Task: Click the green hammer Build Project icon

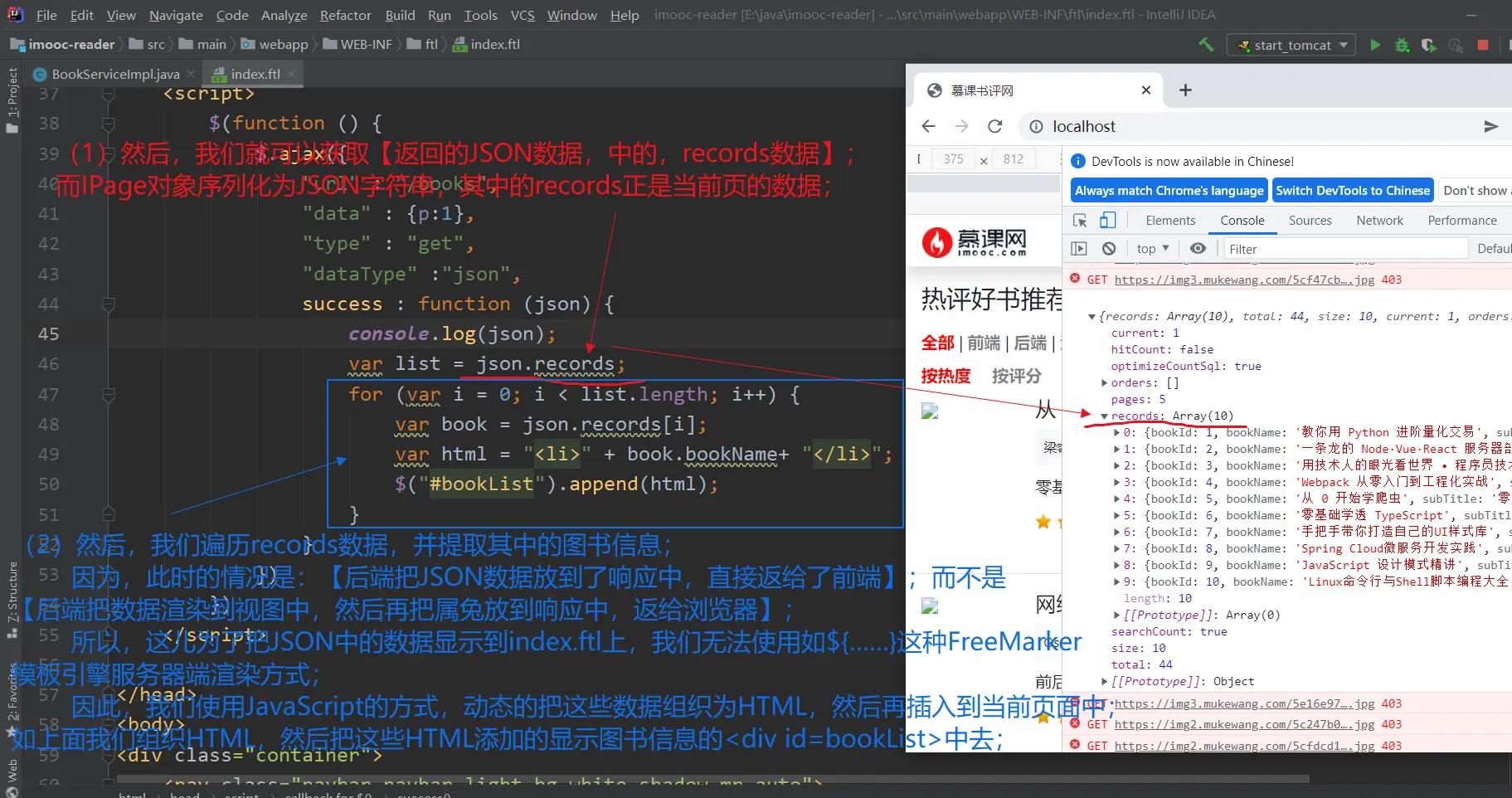Action: coord(1206,45)
